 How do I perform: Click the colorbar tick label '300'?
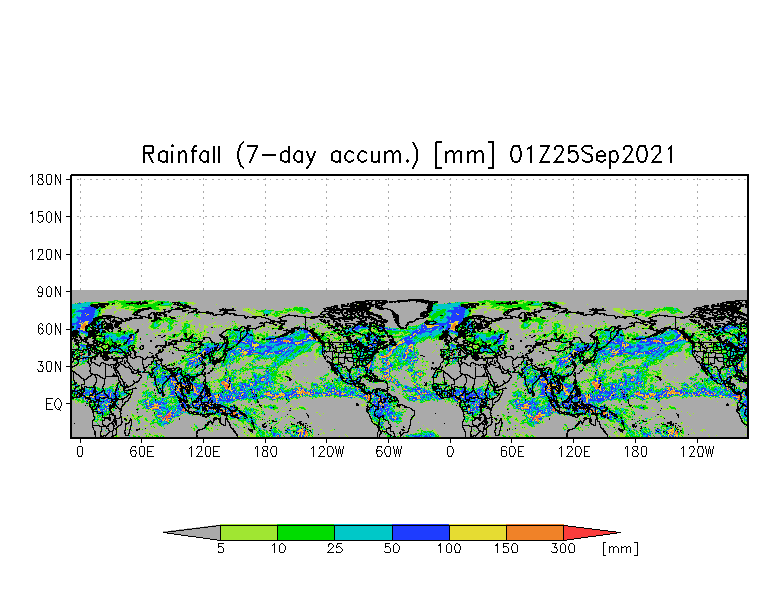pyautogui.click(x=563, y=548)
